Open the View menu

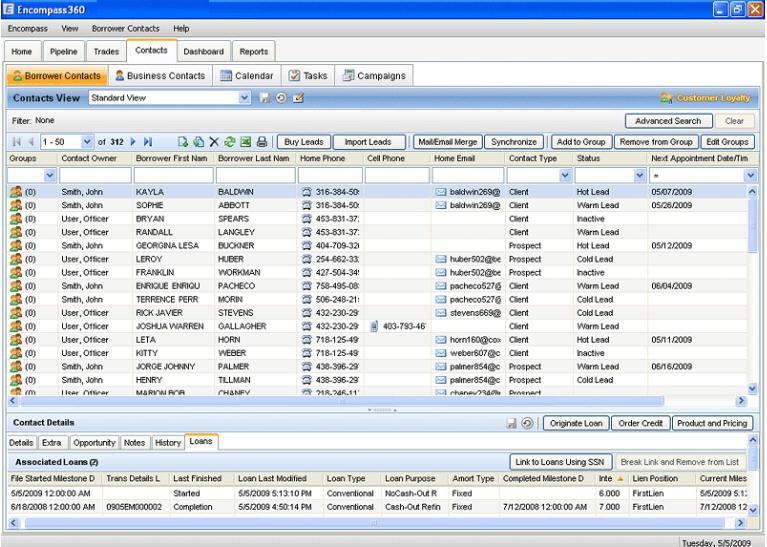coord(69,28)
